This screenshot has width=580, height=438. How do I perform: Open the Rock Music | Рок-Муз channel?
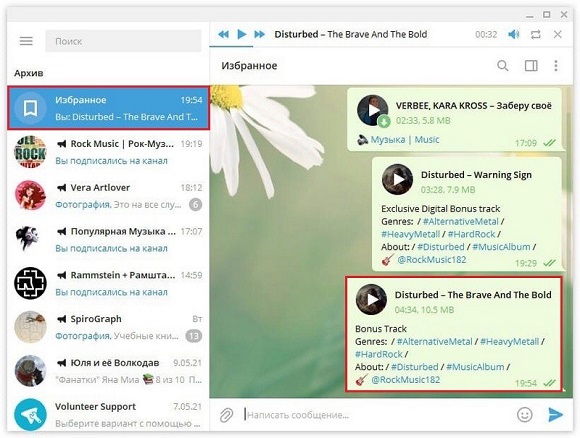[x=108, y=152]
